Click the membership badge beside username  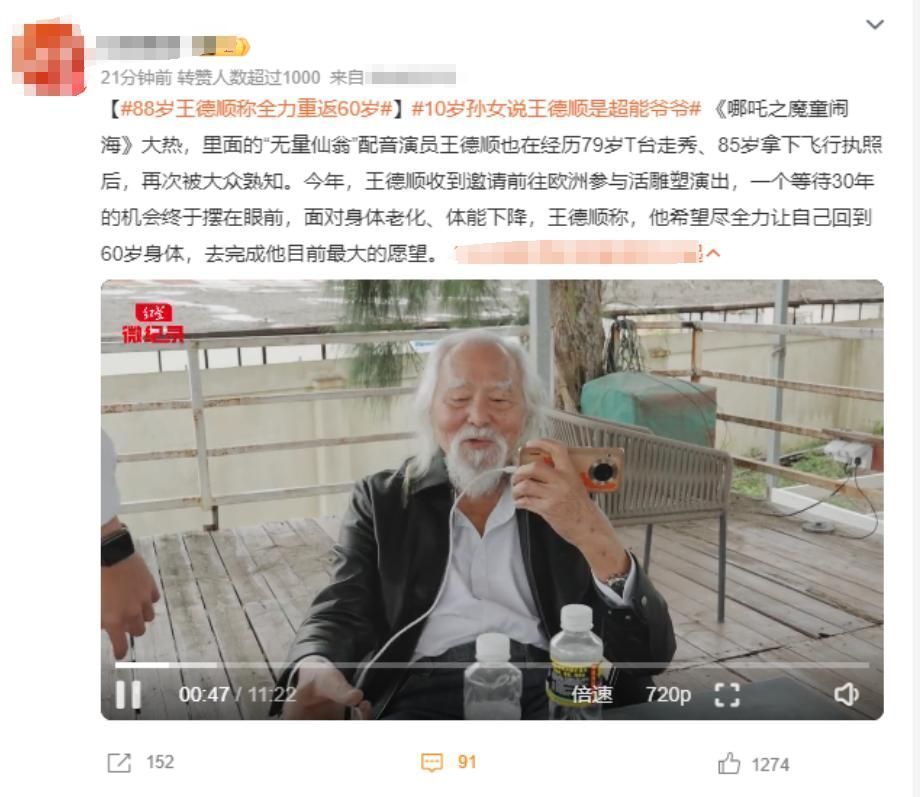[221, 46]
